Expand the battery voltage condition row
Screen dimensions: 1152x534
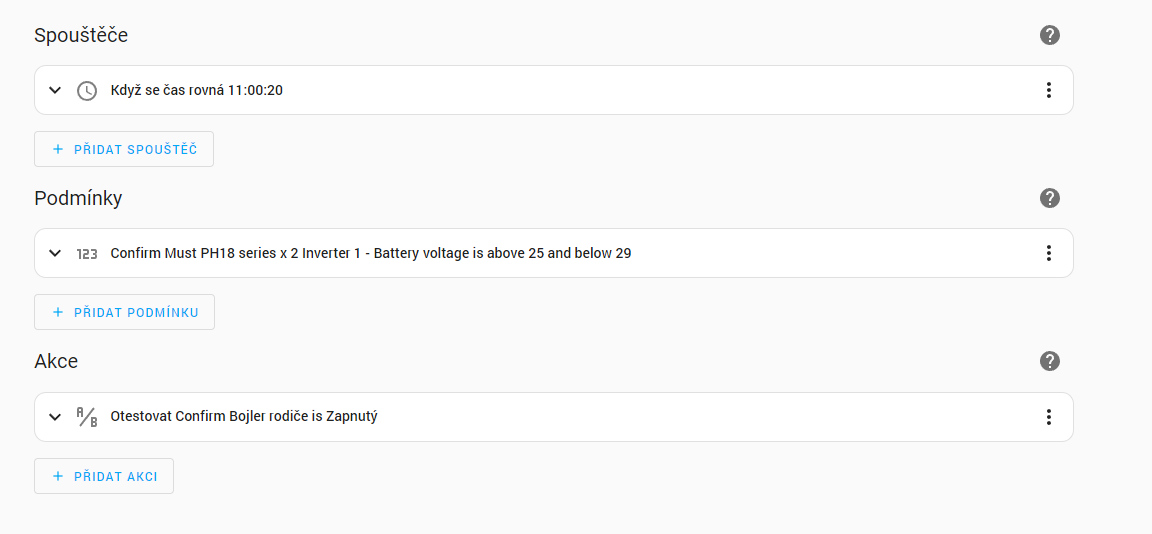click(55, 254)
